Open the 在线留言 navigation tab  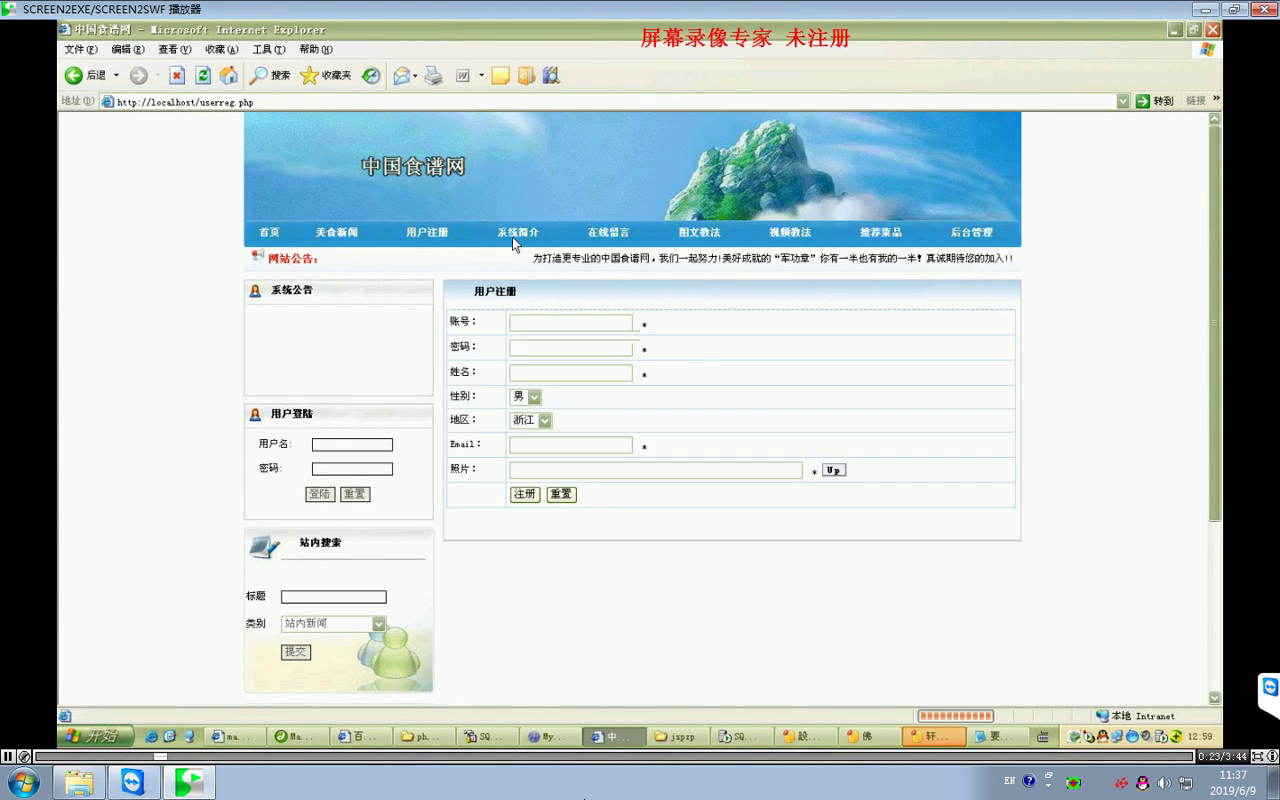click(608, 233)
